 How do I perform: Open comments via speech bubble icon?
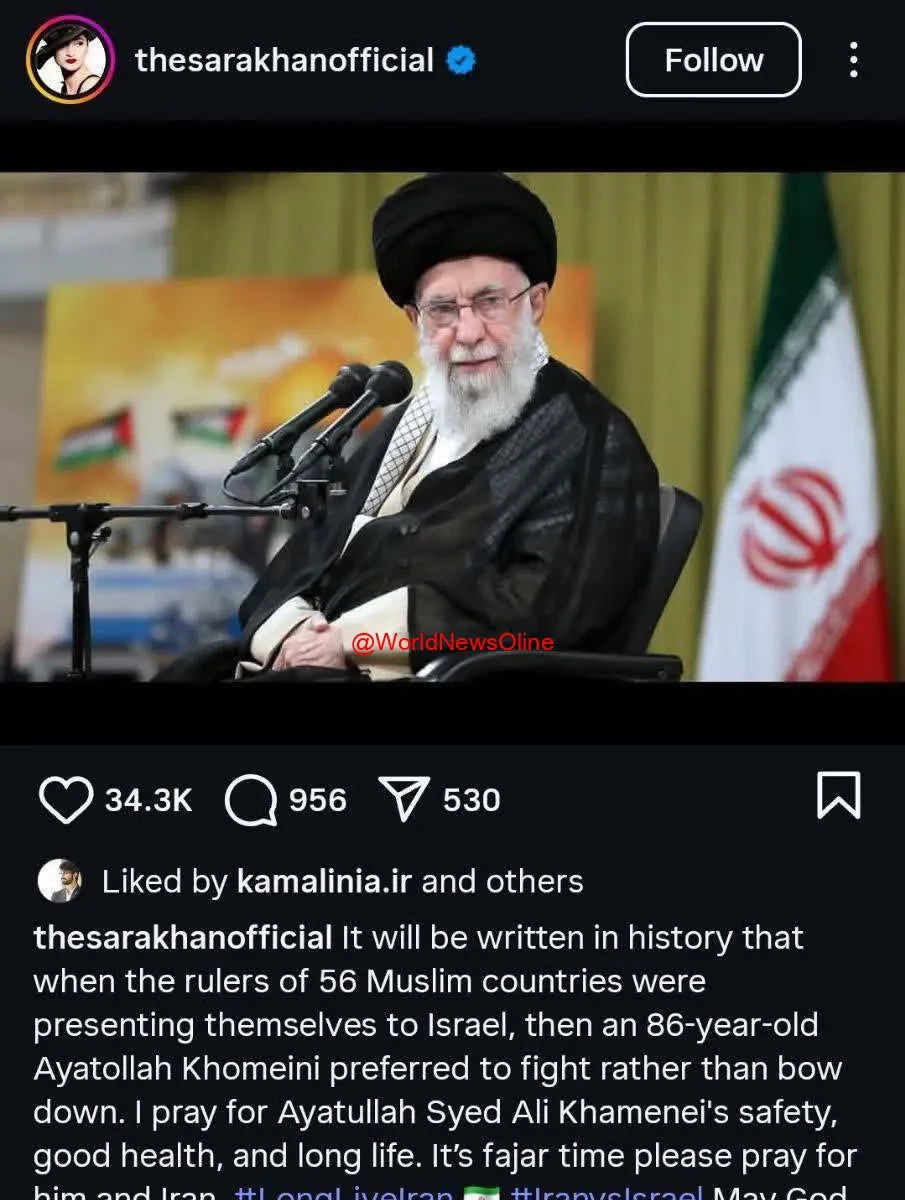[251, 800]
